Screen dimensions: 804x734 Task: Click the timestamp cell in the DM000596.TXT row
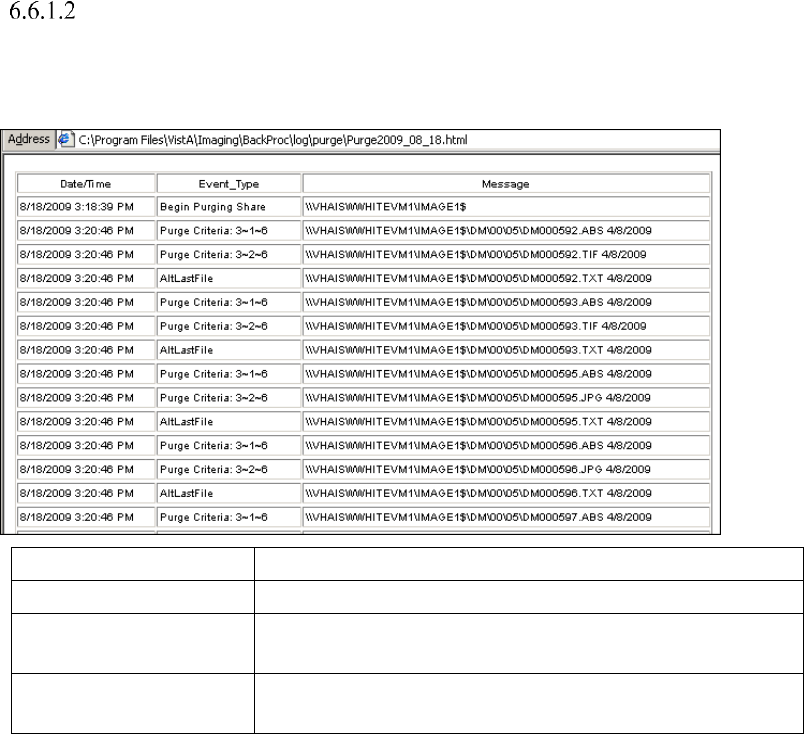point(86,493)
